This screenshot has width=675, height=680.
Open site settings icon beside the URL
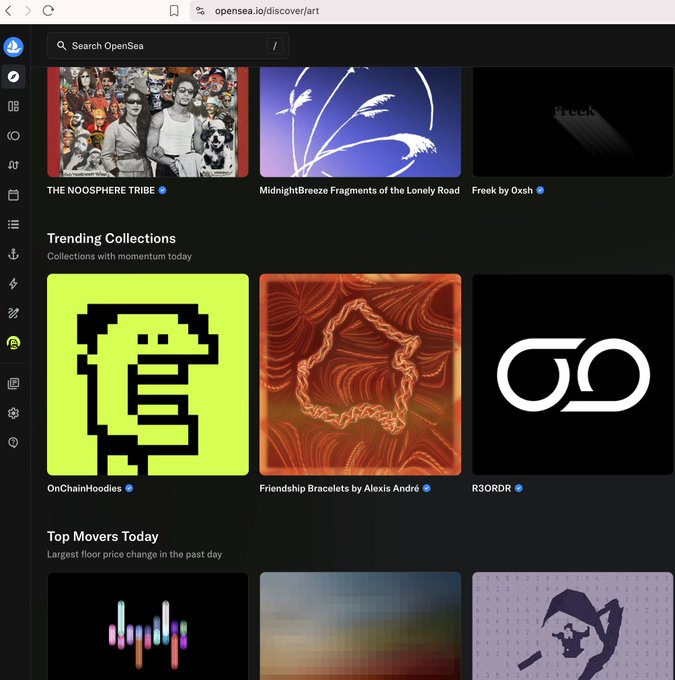click(x=200, y=11)
